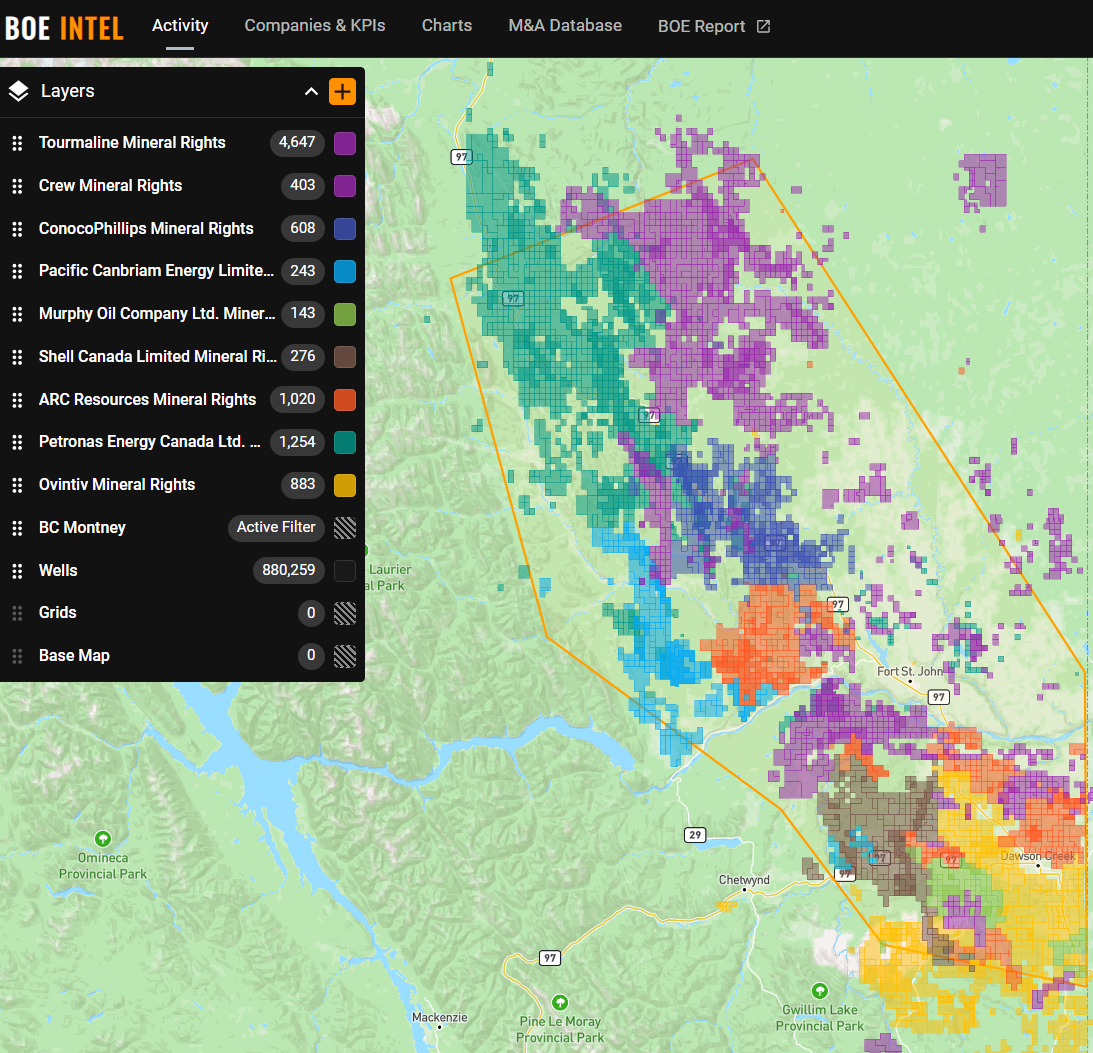Open Pacific Canbriam light blue swatch
The height and width of the screenshot is (1053, 1093).
pyautogui.click(x=345, y=271)
